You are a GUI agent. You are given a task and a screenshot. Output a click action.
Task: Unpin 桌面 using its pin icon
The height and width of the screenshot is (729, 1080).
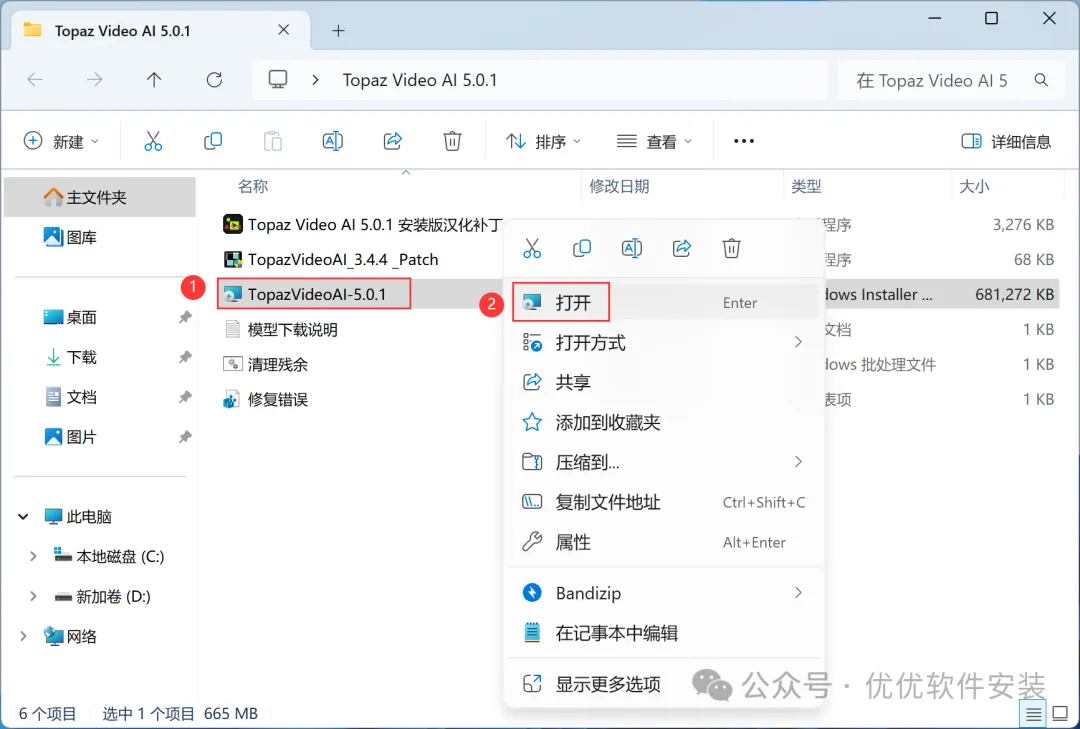tap(185, 317)
